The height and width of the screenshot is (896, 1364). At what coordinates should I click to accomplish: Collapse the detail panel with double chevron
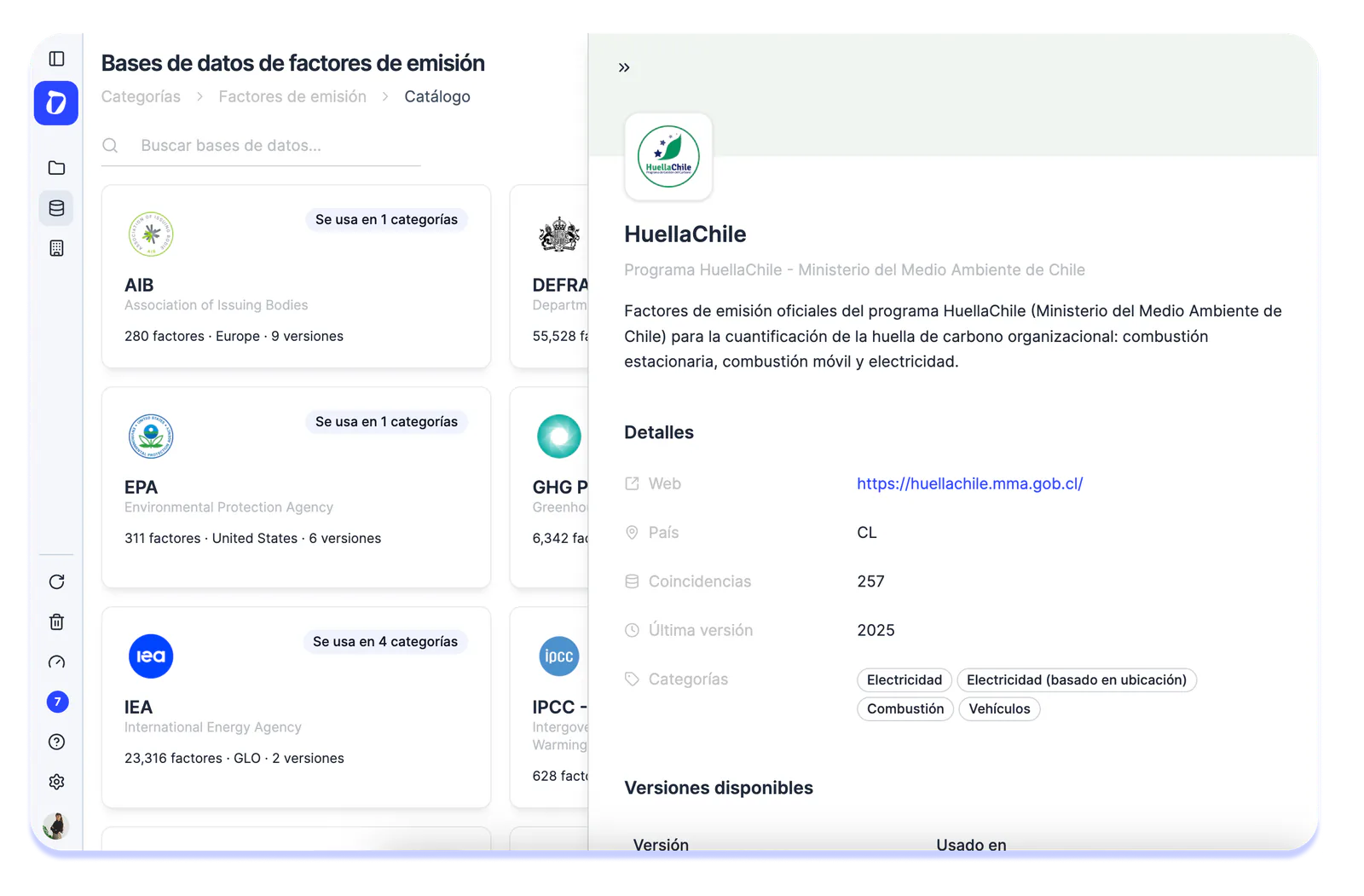[x=624, y=67]
